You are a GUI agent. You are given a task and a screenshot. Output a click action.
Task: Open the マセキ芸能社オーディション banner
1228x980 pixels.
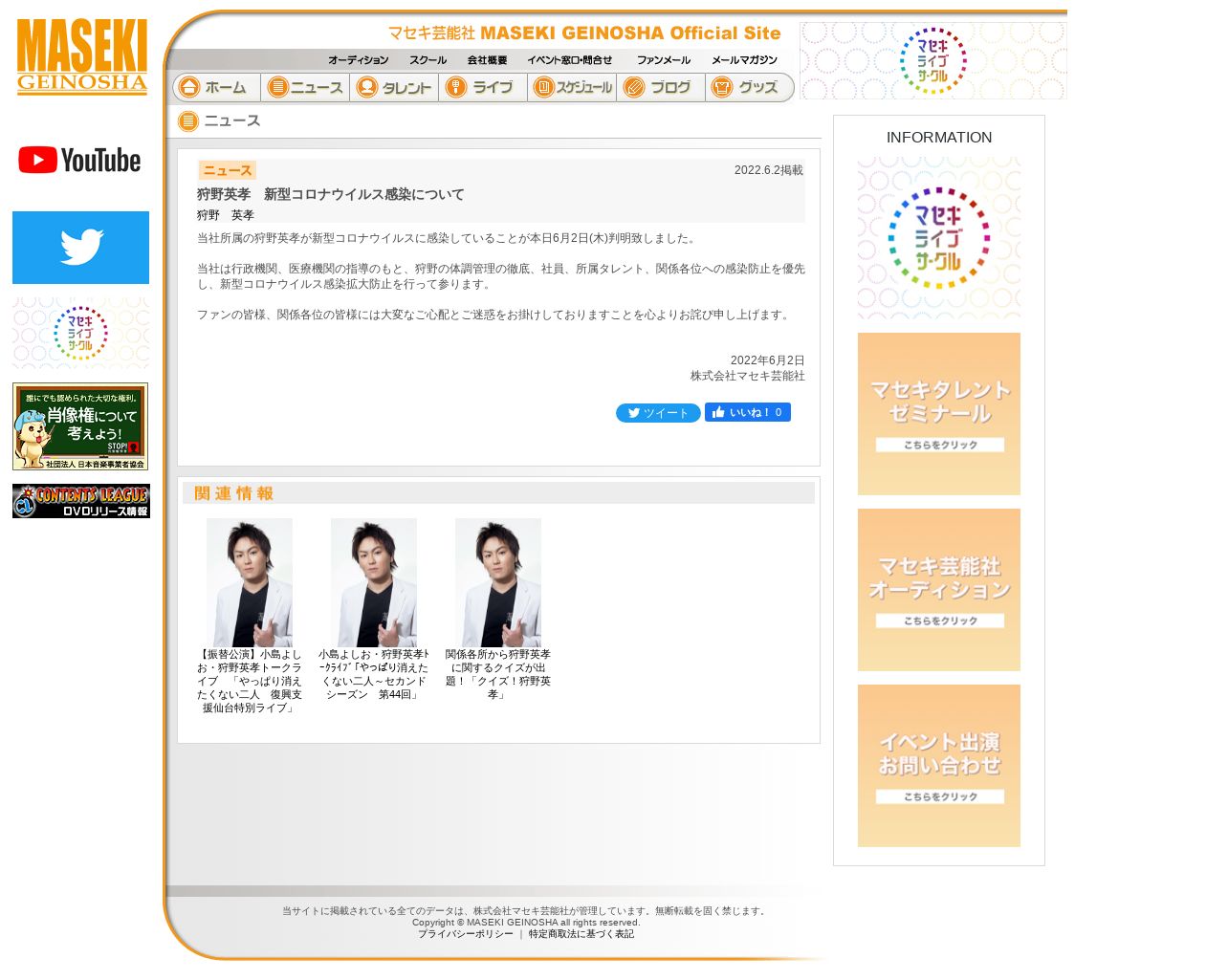click(939, 590)
